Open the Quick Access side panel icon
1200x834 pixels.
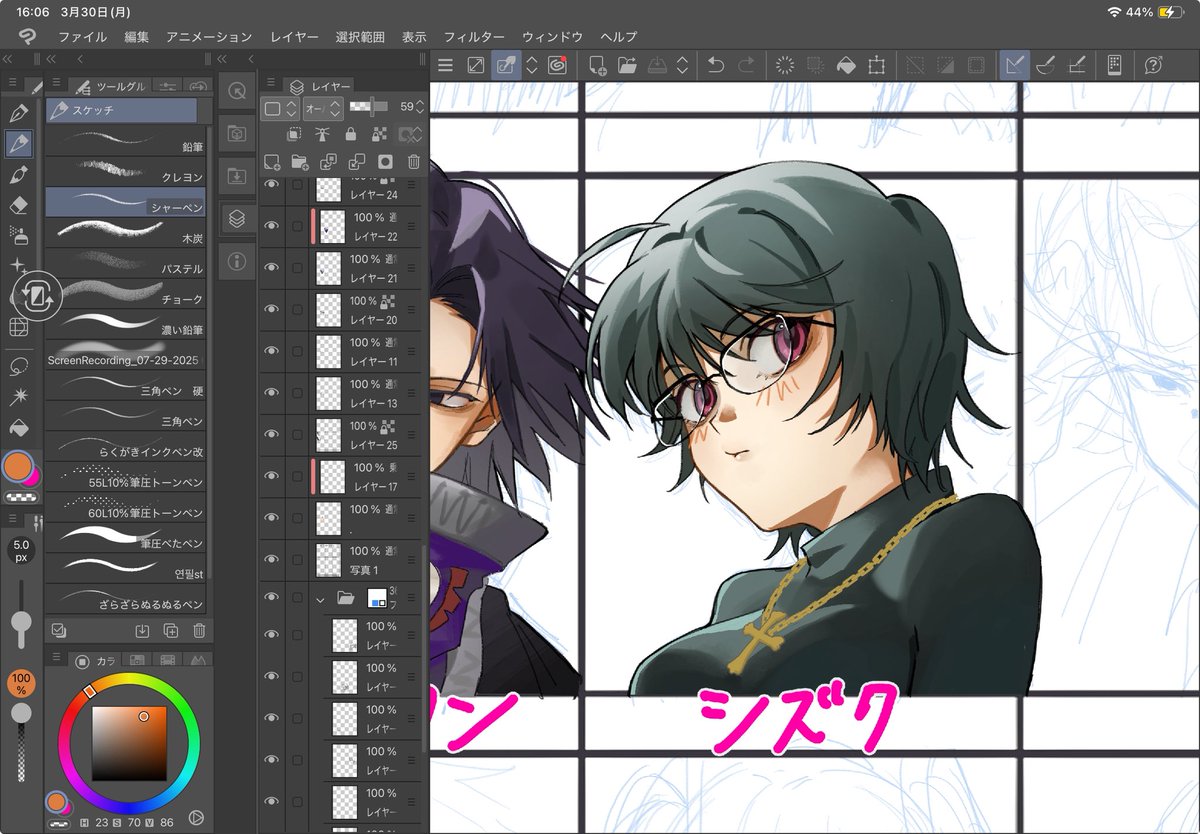point(237,90)
